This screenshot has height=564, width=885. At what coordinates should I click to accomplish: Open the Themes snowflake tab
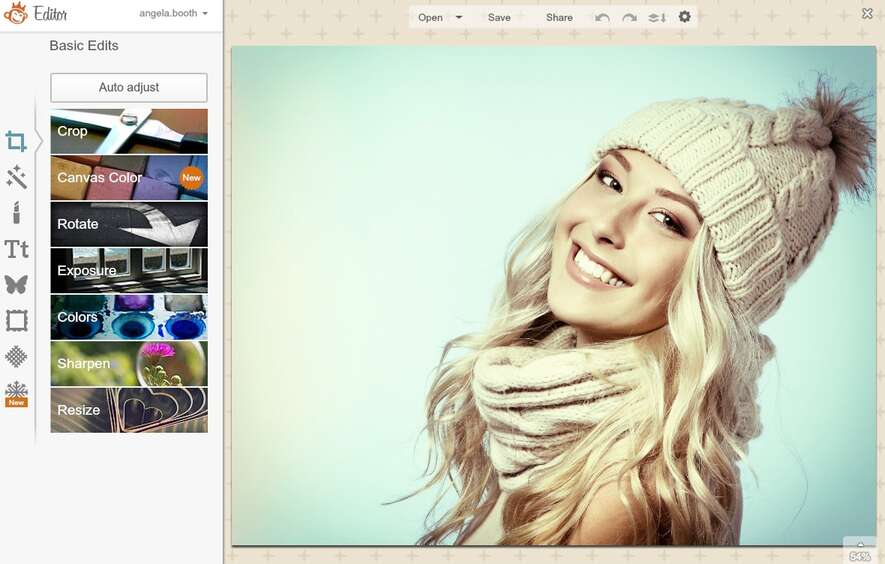[16, 392]
